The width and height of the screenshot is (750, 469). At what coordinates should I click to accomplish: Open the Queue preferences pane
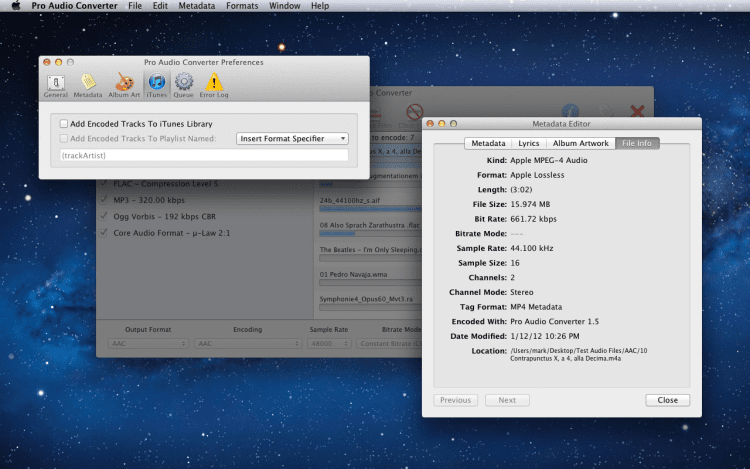(x=184, y=84)
